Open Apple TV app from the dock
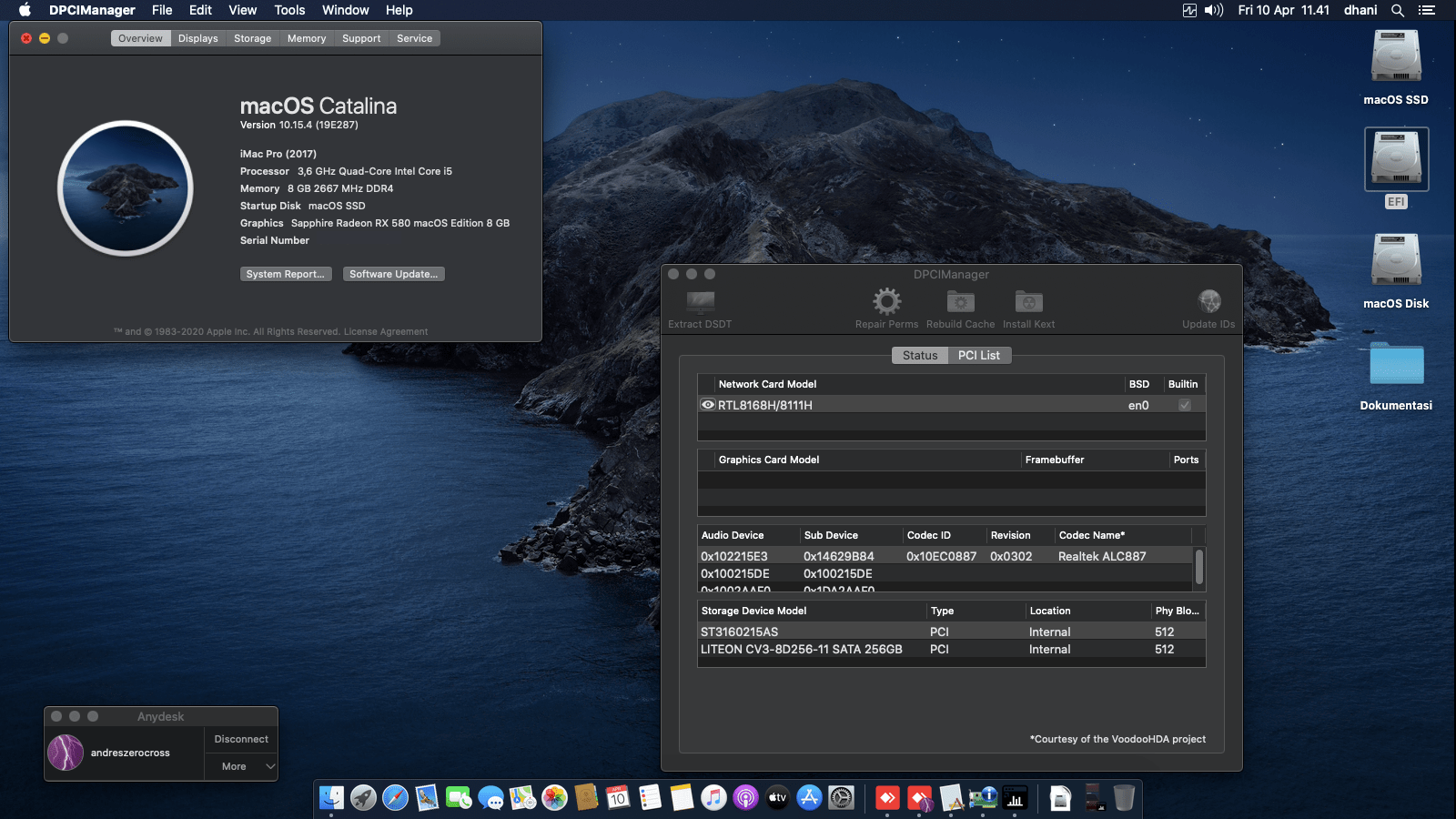The height and width of the screenshot is (819, 1456). (777, 798)
